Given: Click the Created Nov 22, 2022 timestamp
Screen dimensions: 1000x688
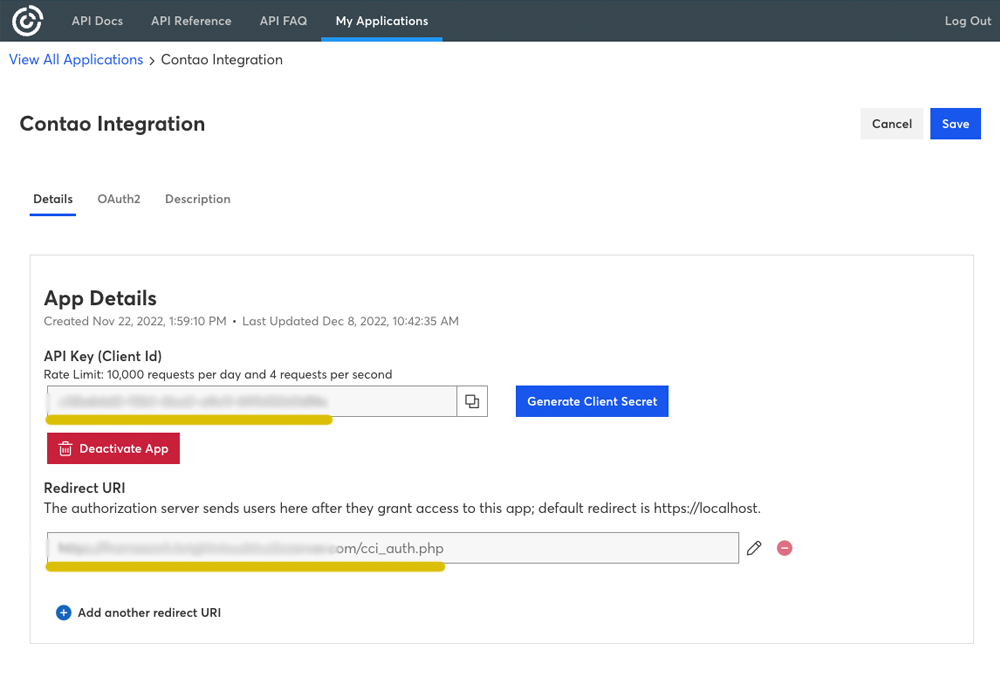Looking at the screenshot, I should [135, 321].
